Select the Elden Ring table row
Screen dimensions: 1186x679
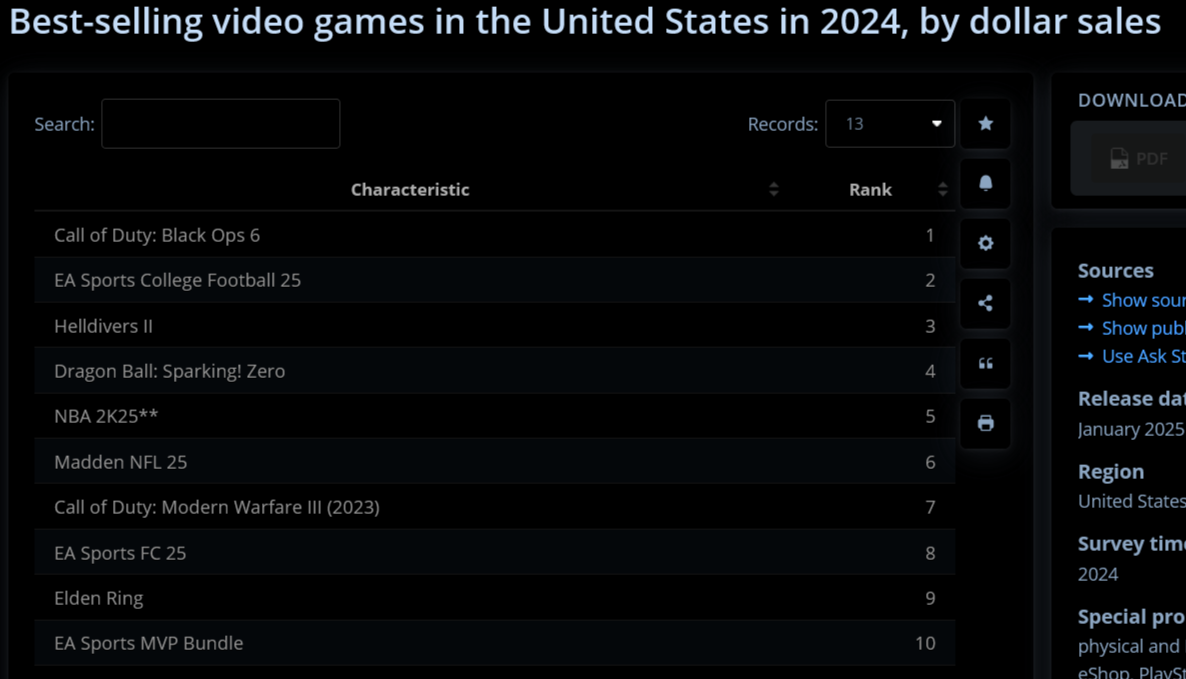(495, 598)
